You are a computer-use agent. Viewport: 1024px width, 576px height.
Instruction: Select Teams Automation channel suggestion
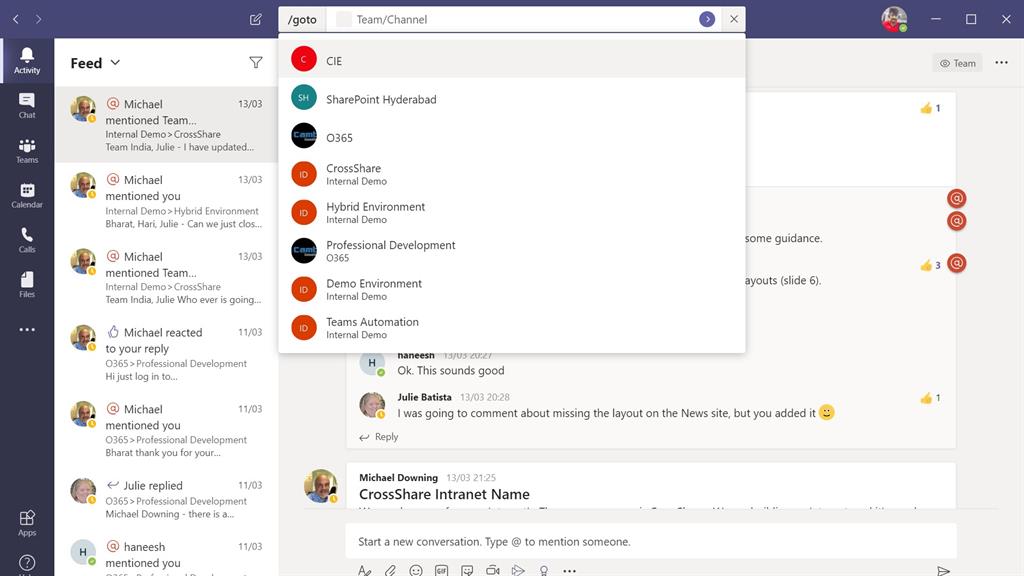pyautogui.click(x=511, y=328)
